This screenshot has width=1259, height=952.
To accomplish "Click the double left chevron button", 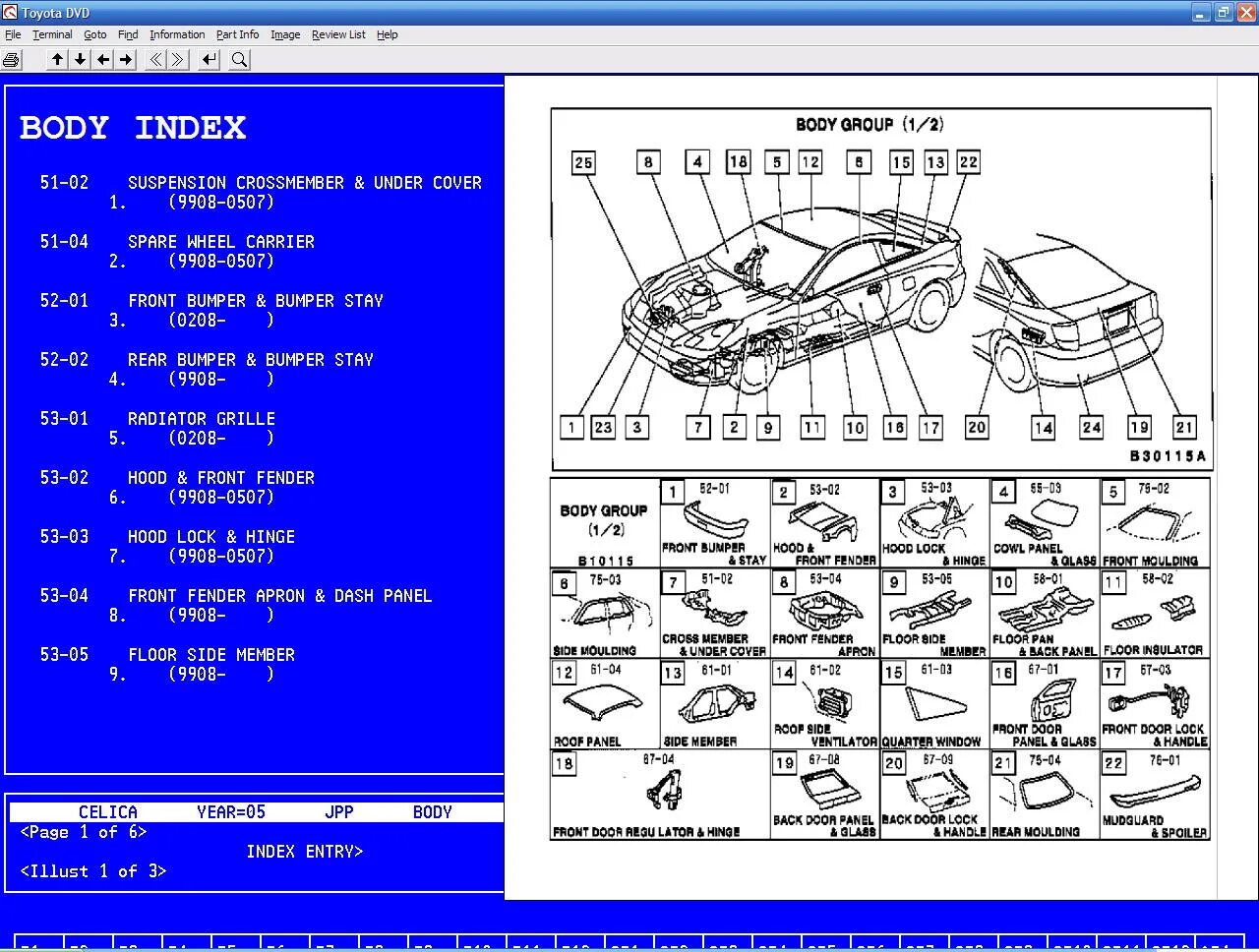I will pyautogui.click(x=155, y=60).
